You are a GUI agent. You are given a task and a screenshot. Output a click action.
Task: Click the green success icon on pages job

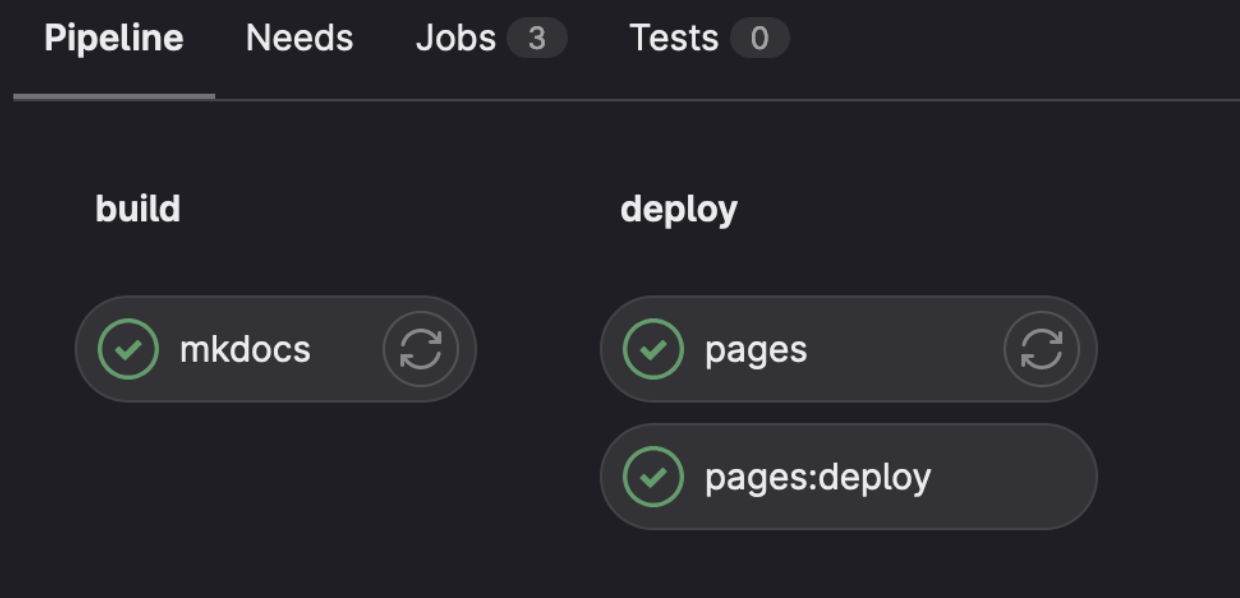[655, 349]
